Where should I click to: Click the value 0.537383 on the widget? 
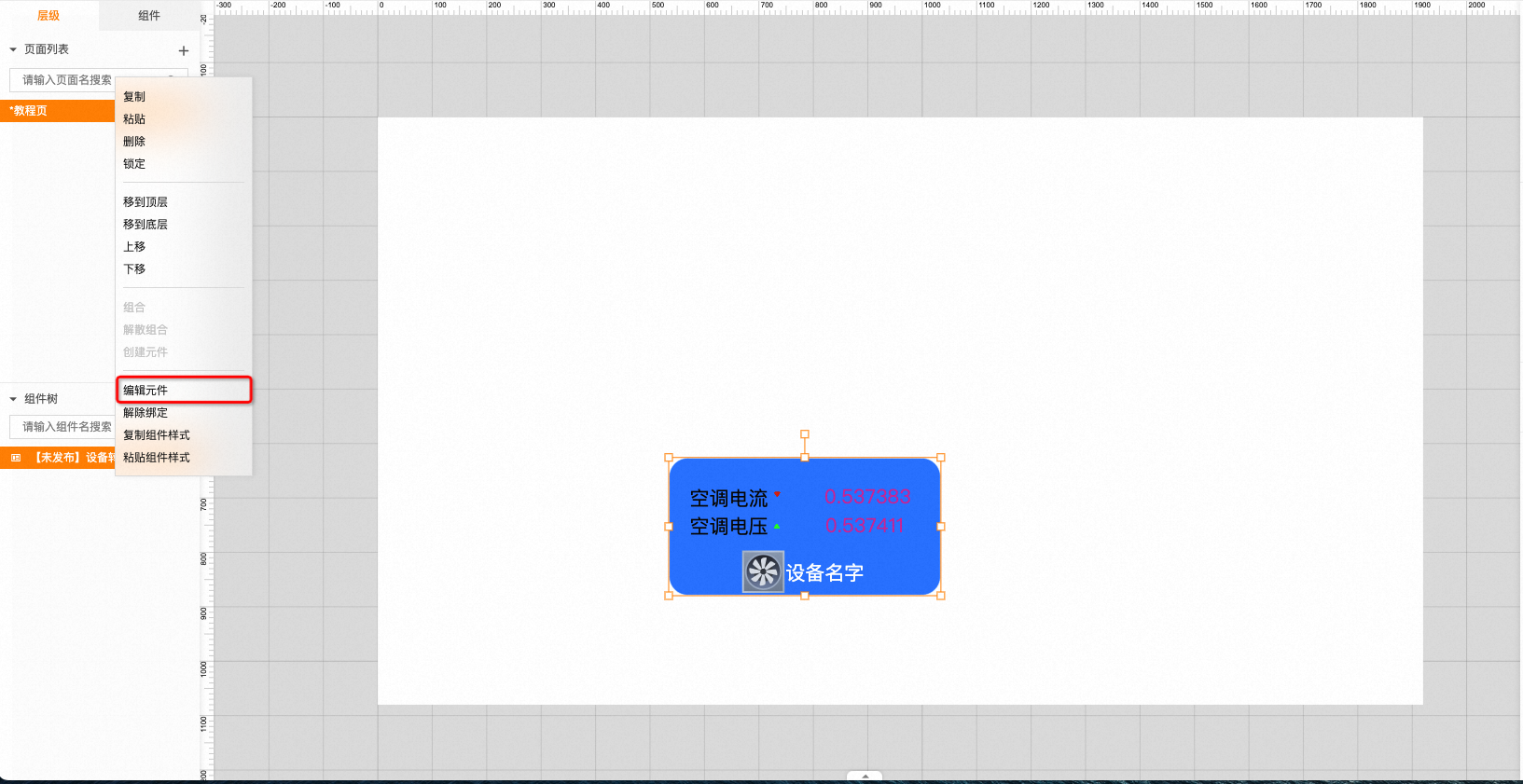click(x=867, y=497)
